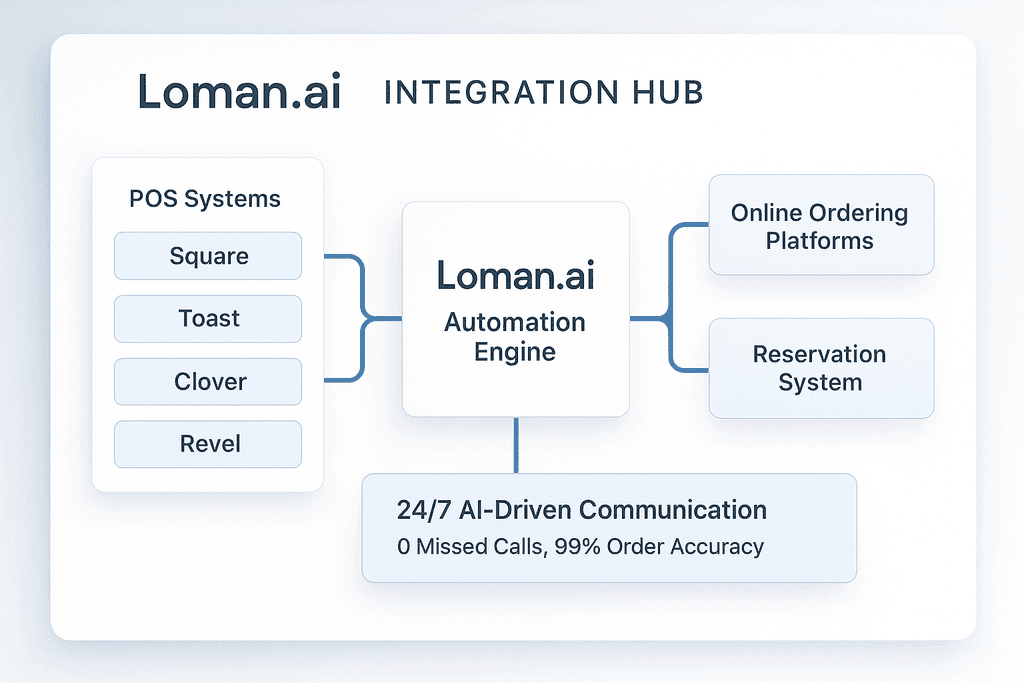Select the Reservation System box

[x=822, y=368]
